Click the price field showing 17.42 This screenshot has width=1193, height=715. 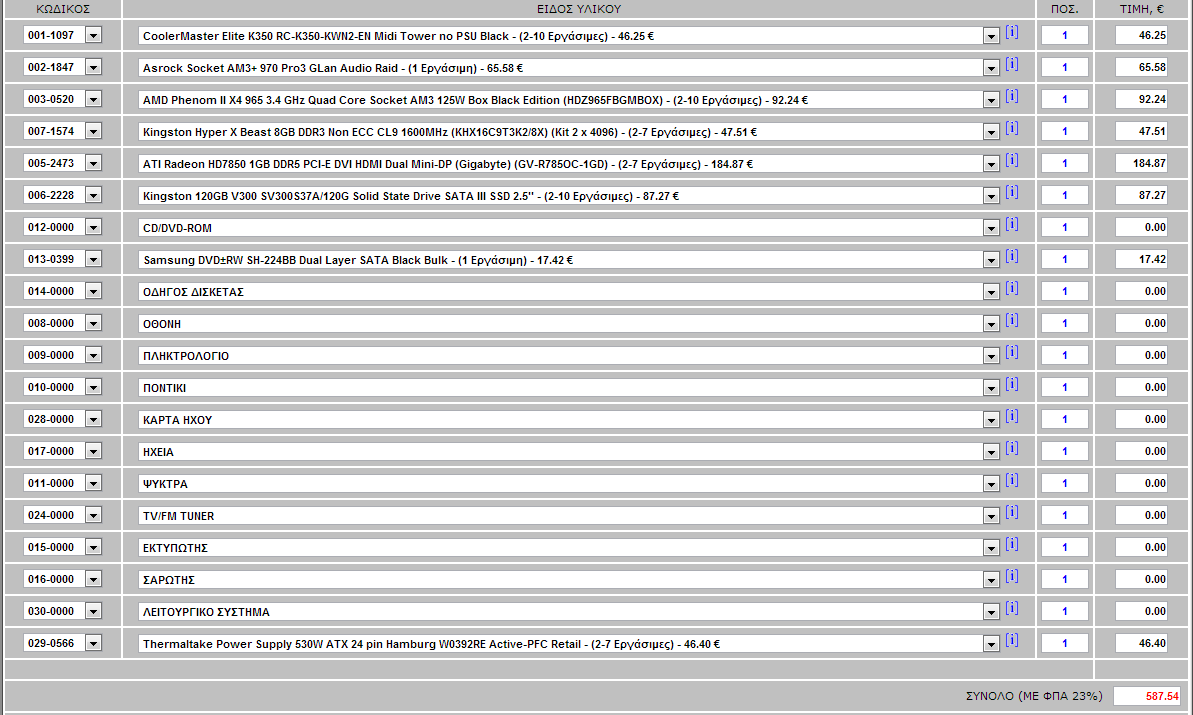pyautogui.click(x=1141, y=259)
